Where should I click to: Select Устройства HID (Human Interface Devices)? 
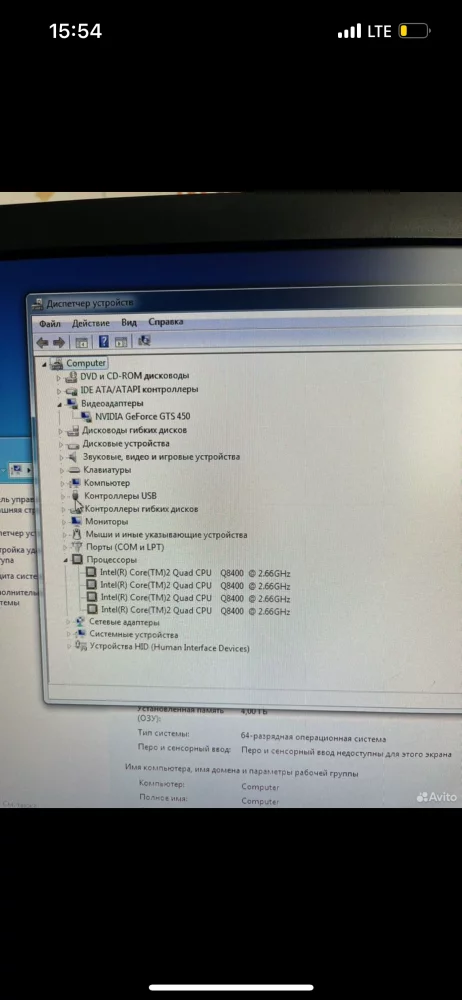pos(169,648)
